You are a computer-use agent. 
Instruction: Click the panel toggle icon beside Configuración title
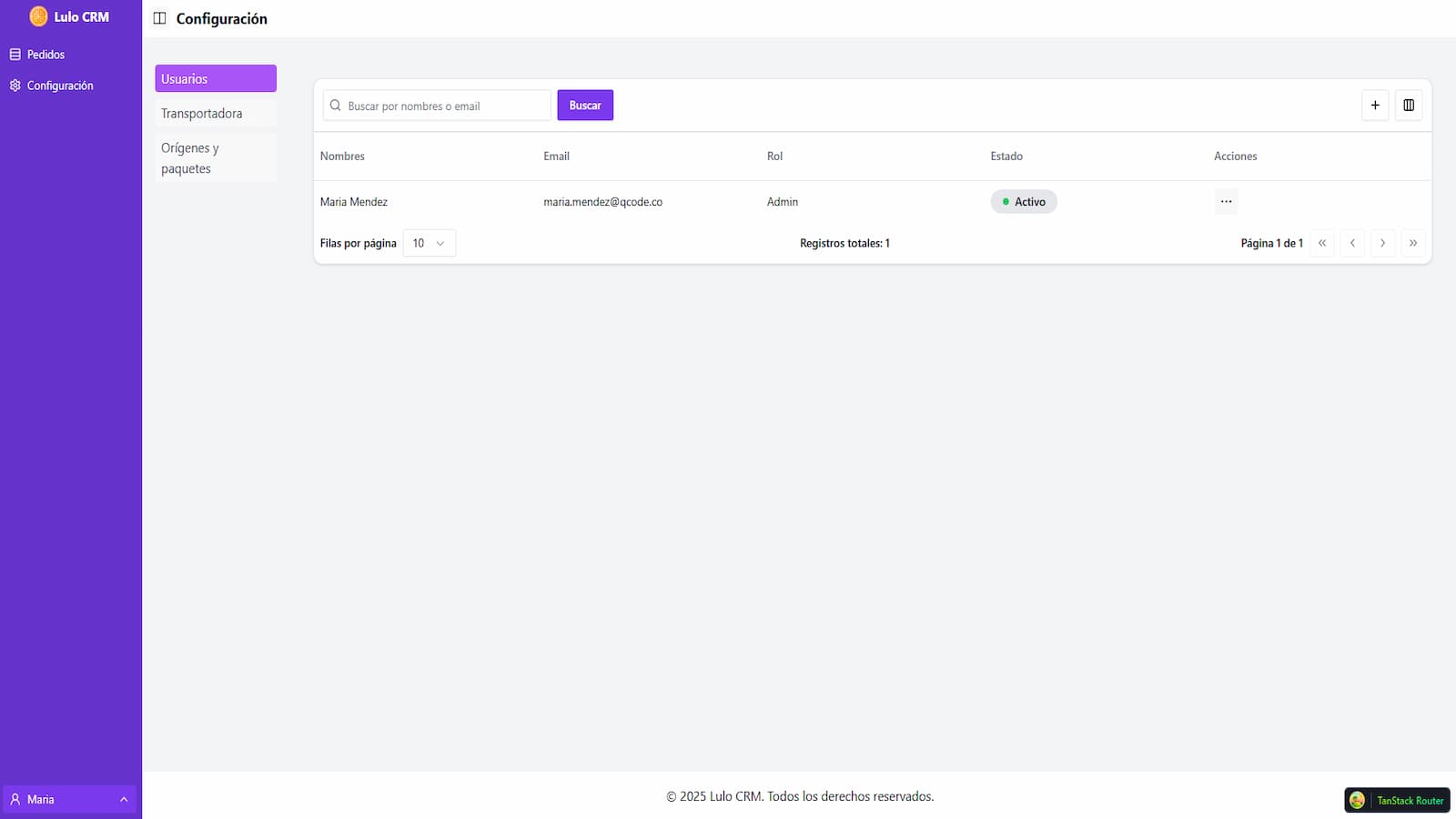[159, 17]
